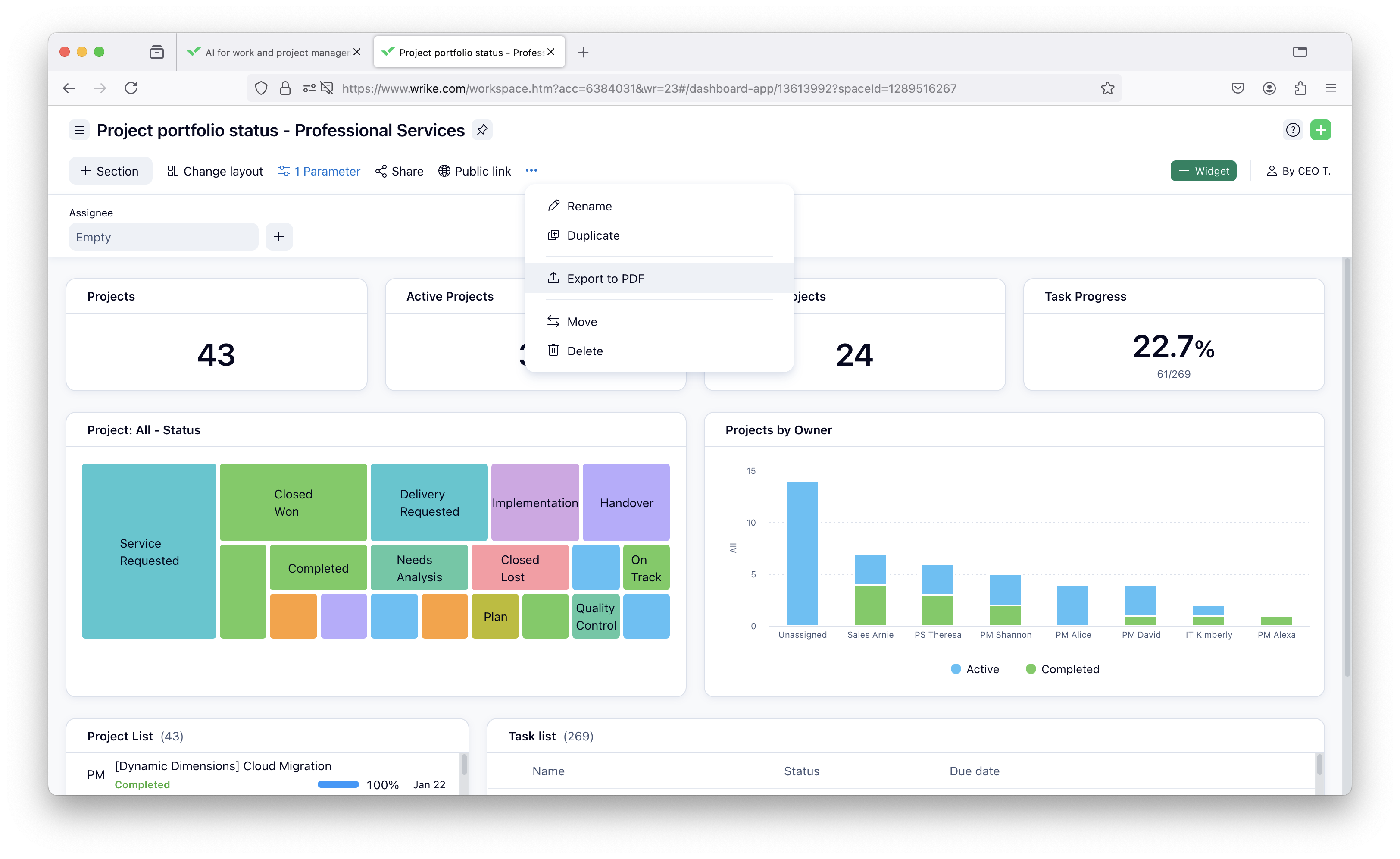
Task: Choose Duplicate from the context menu
Action: tap(593, 235)
